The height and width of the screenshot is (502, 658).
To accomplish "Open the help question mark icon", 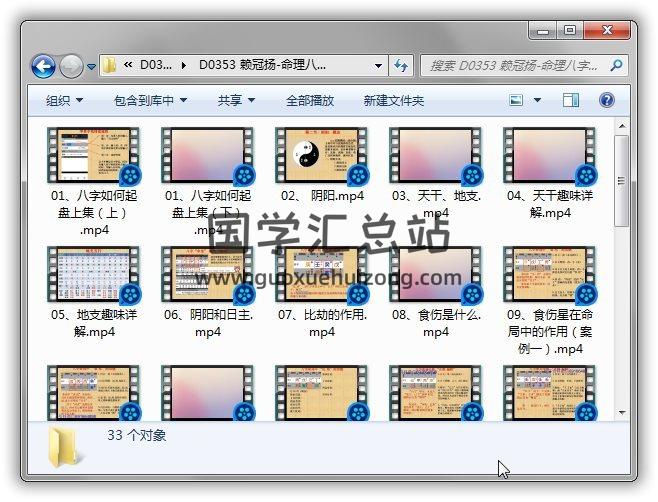I will (x=606, y=100).
